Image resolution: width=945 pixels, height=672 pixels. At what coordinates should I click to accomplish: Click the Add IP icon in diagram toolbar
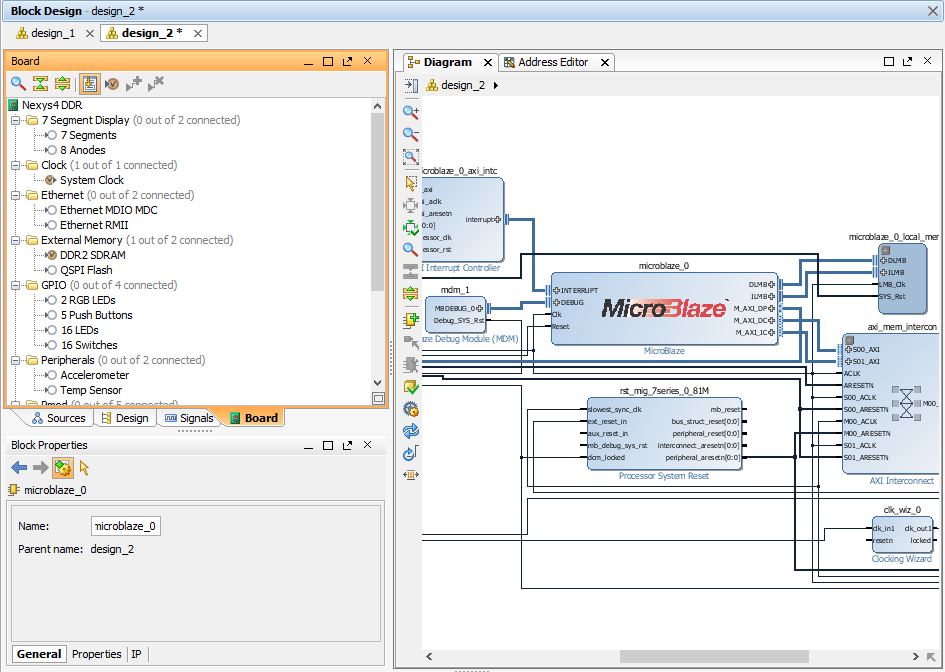pyautogui.click(x=411, y=319)
